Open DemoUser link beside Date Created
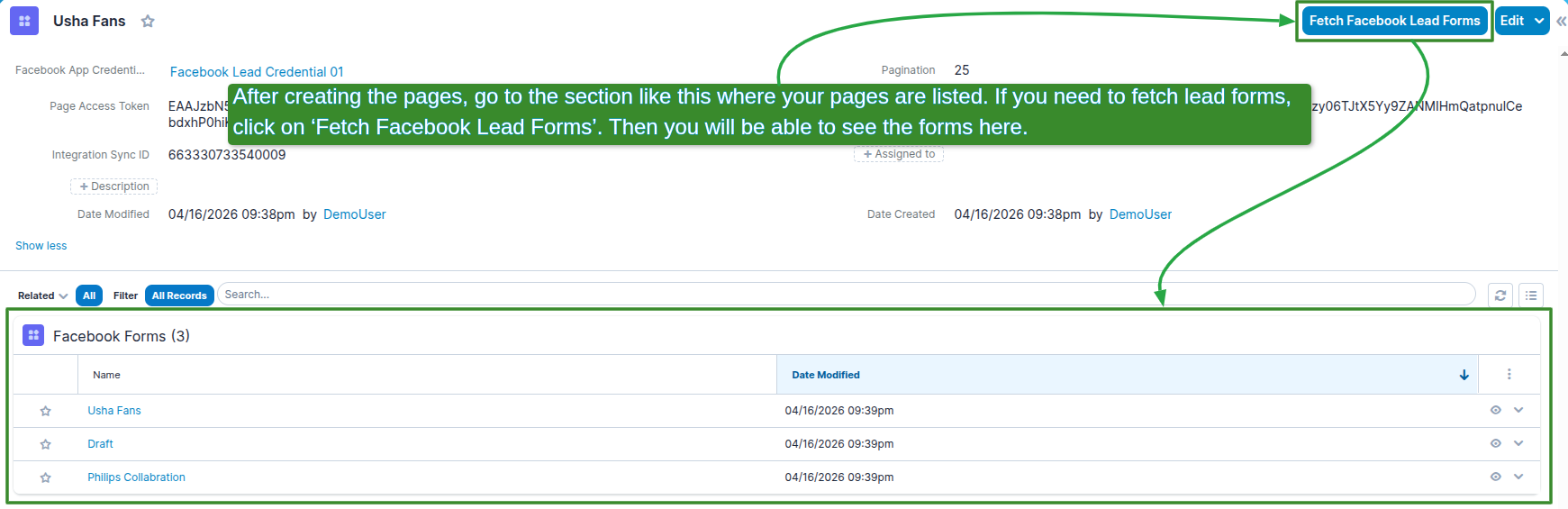1568x509 pixels. click(1140, 214)
